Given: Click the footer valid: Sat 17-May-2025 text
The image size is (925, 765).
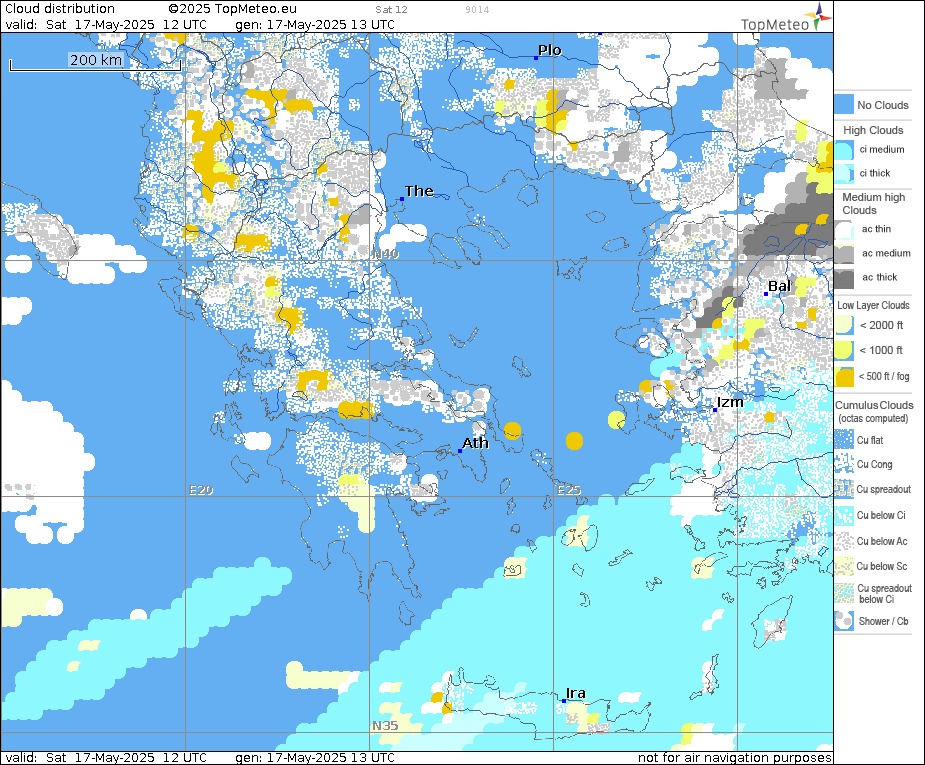Looking at the screenshot, I should click(106, 757).
